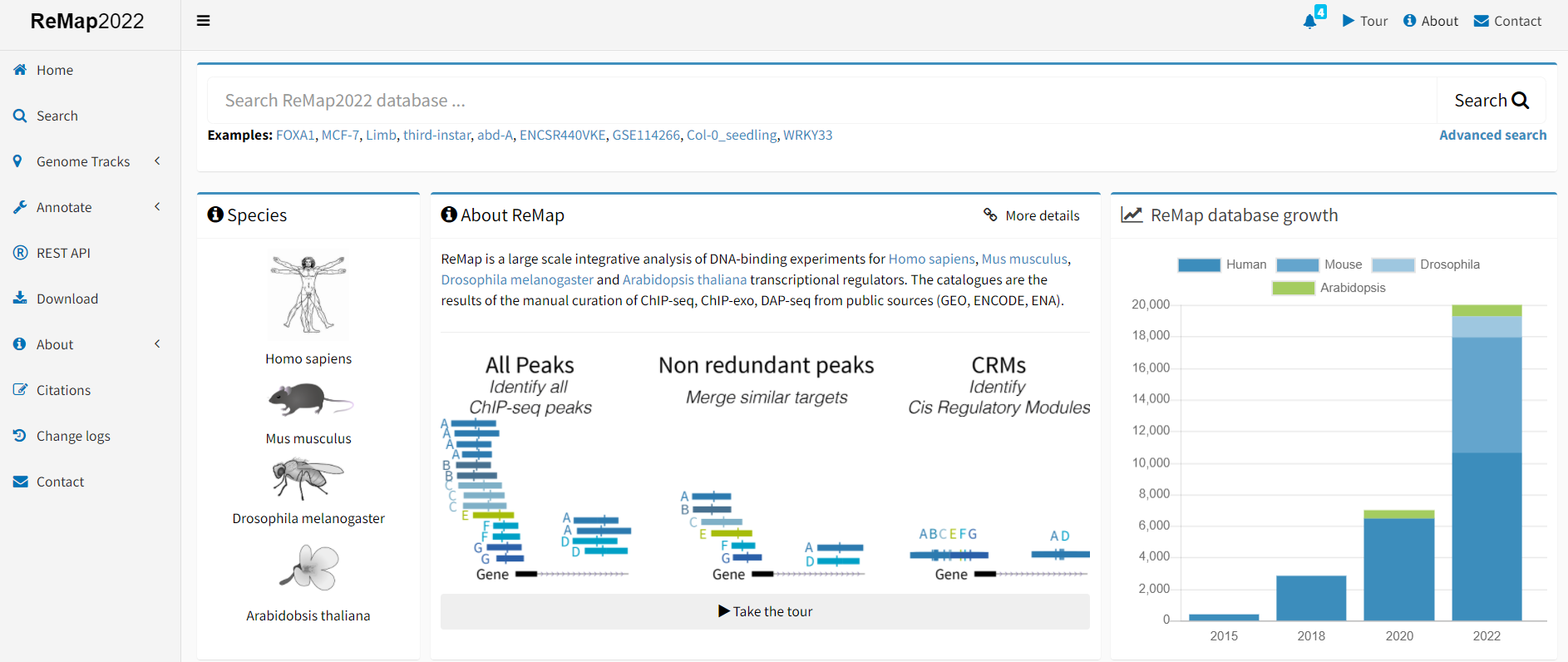
Task: Toggle Mouse legend swatch in chart
Action: (x=1297, y=264)
